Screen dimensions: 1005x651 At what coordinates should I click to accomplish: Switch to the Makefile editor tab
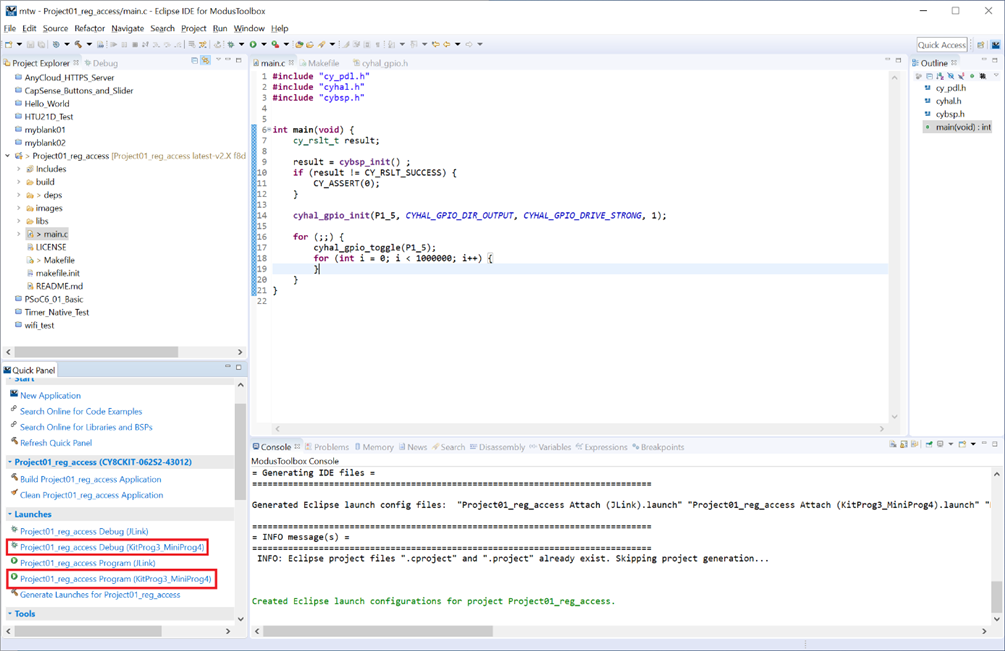(322, 63)
